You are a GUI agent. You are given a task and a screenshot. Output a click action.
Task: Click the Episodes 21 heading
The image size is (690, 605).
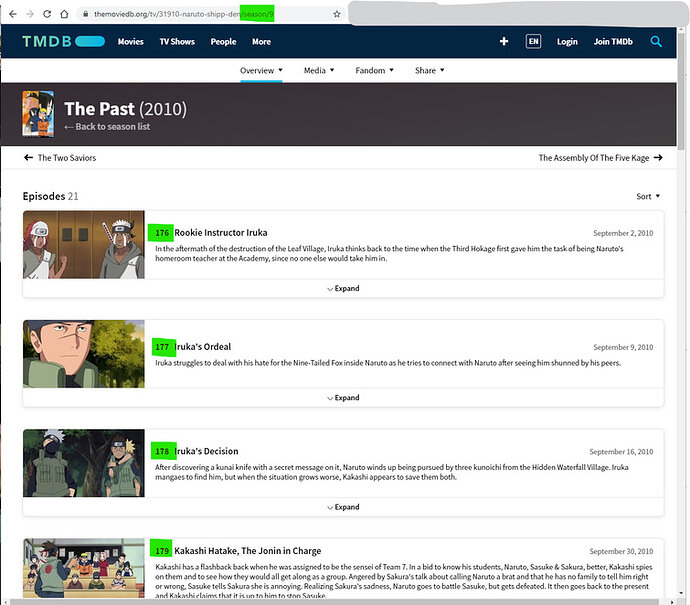51,196
